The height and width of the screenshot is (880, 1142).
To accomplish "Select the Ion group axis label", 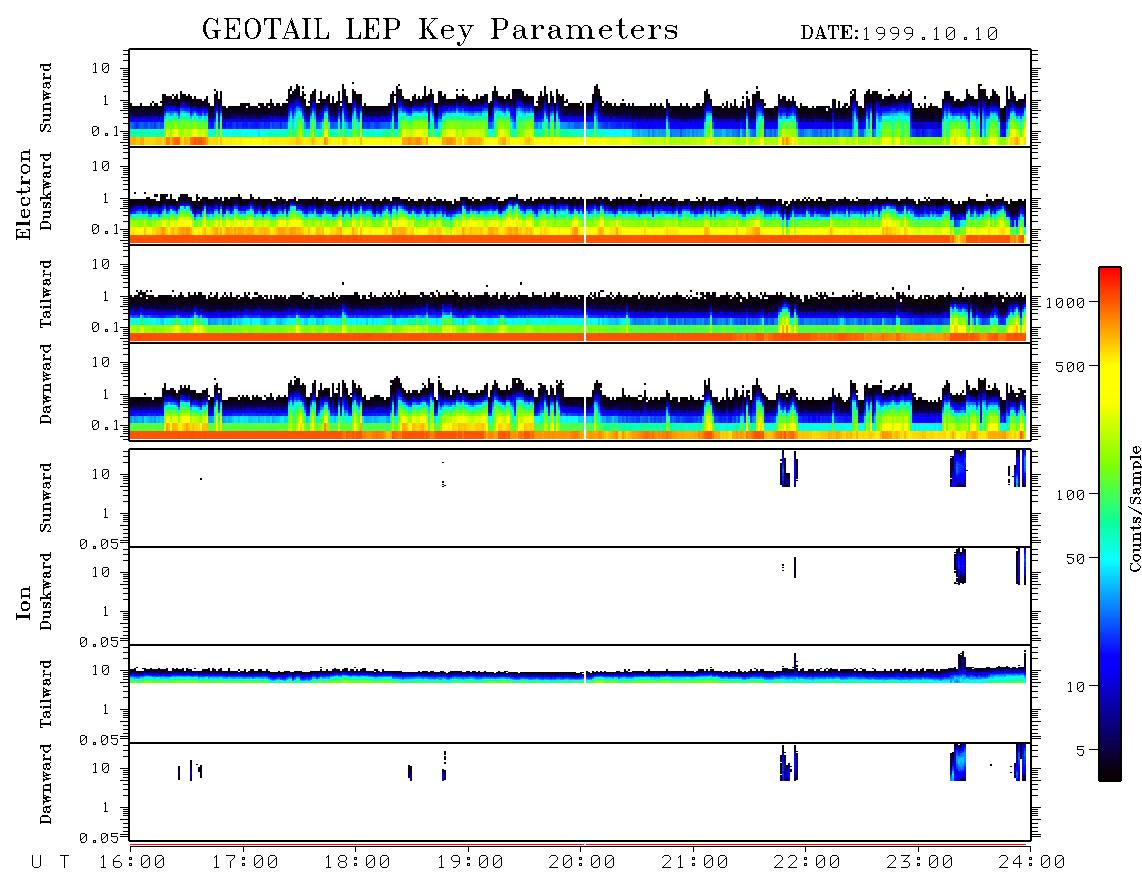I will 23,602.
